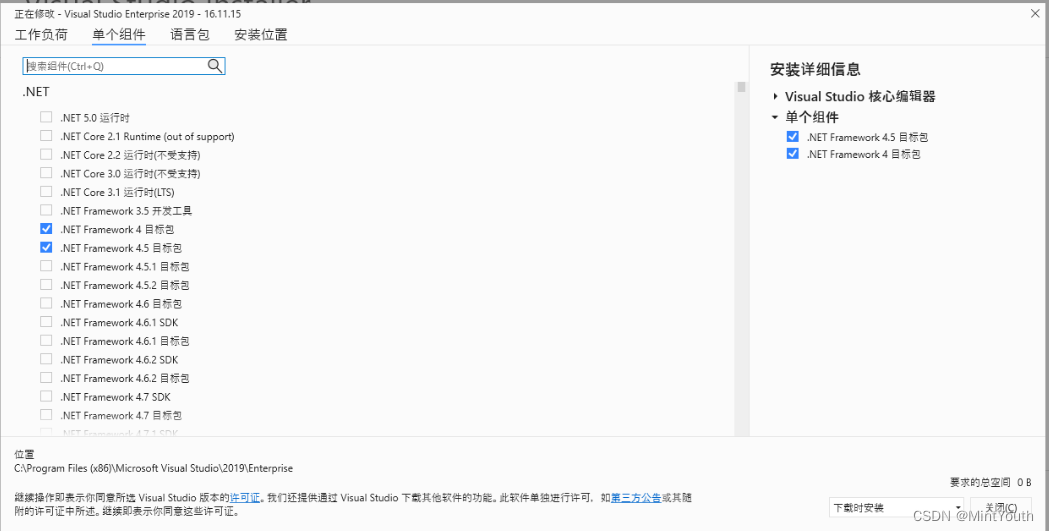Click the component list scrollbar thumb
This screenshot has height=531, width=1049.
click(x=741, y=87)
